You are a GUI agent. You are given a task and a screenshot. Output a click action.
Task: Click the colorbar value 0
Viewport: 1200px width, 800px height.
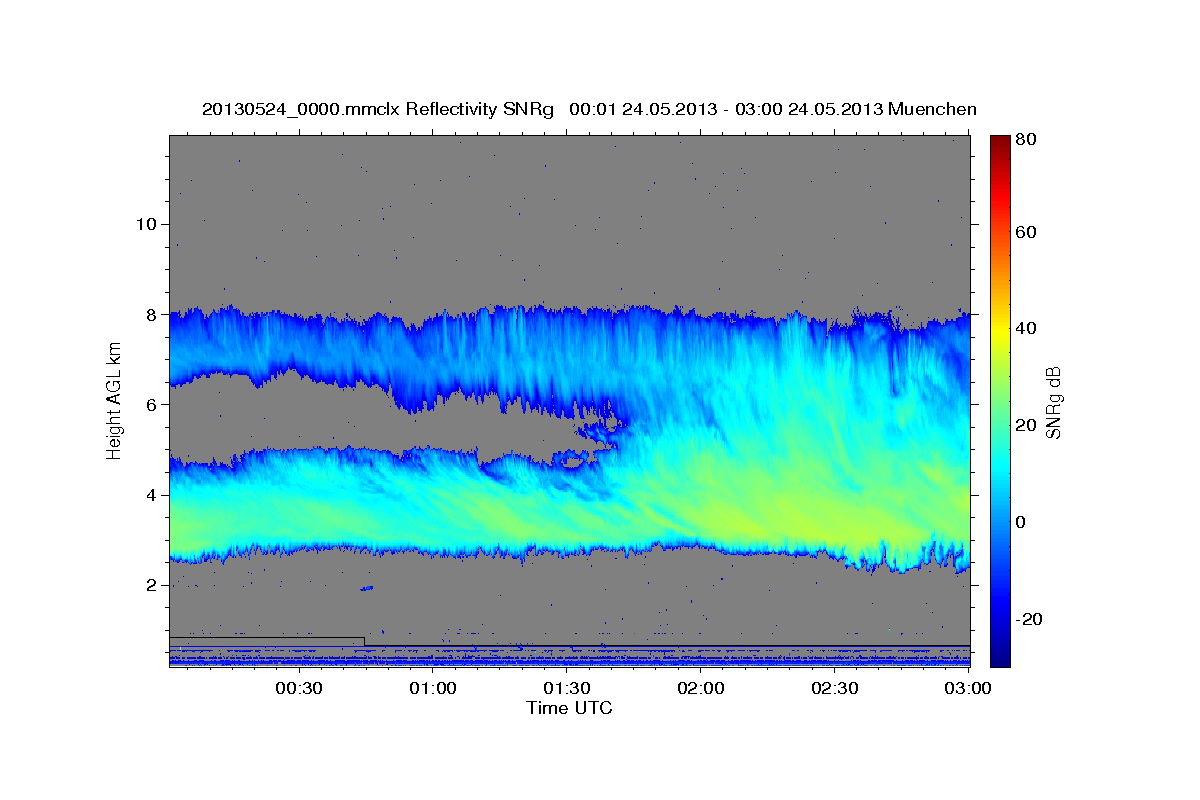tap(1023, 522)
